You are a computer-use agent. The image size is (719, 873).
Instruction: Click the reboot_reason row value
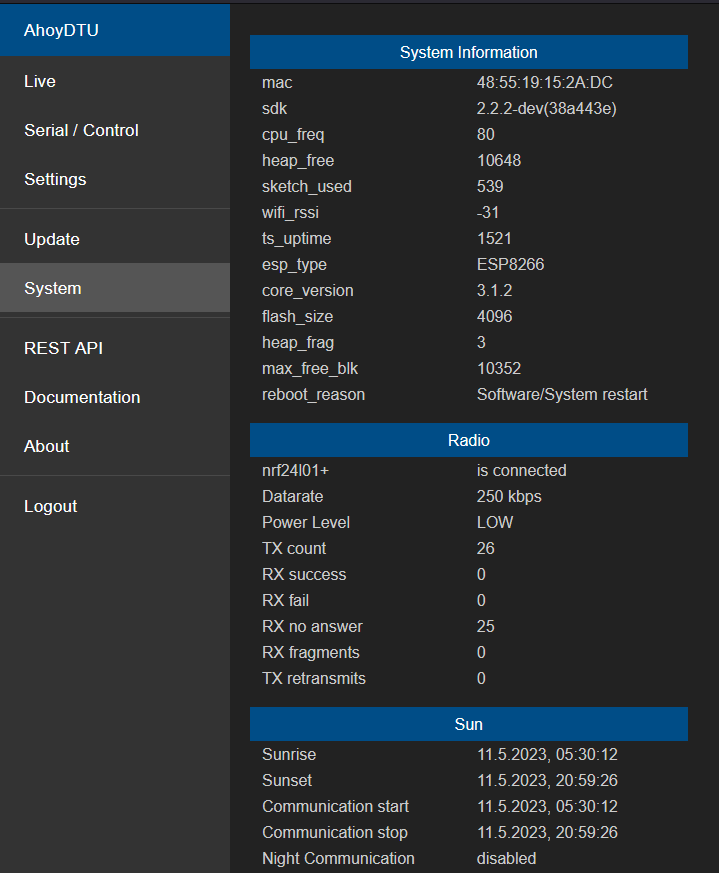562,394
